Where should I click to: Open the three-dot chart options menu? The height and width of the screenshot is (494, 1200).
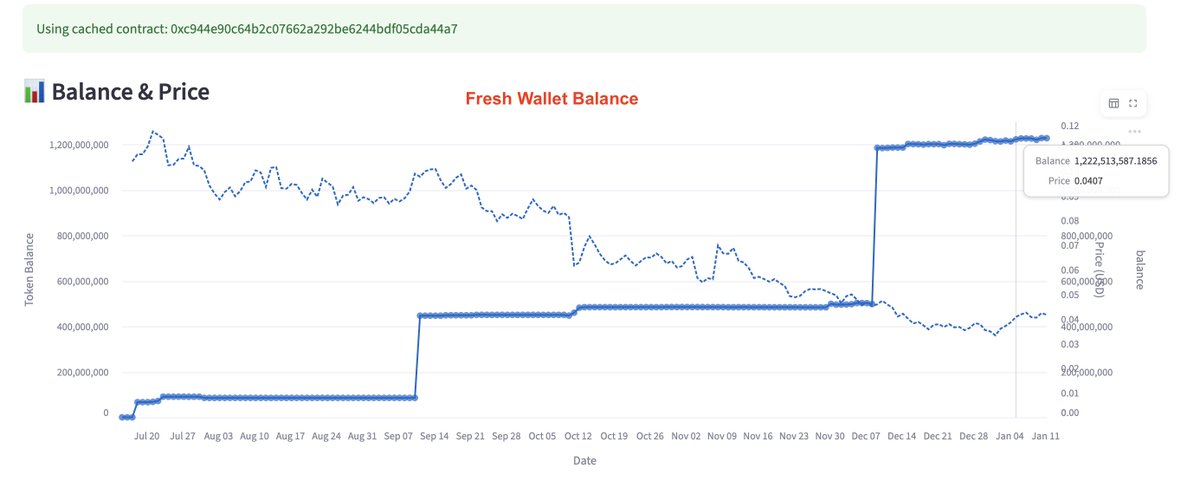point(1134,131)
